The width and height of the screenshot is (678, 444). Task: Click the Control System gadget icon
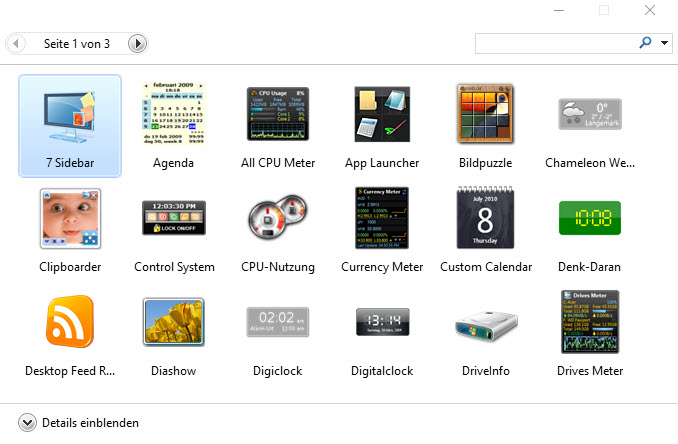[x=174, y=217]
